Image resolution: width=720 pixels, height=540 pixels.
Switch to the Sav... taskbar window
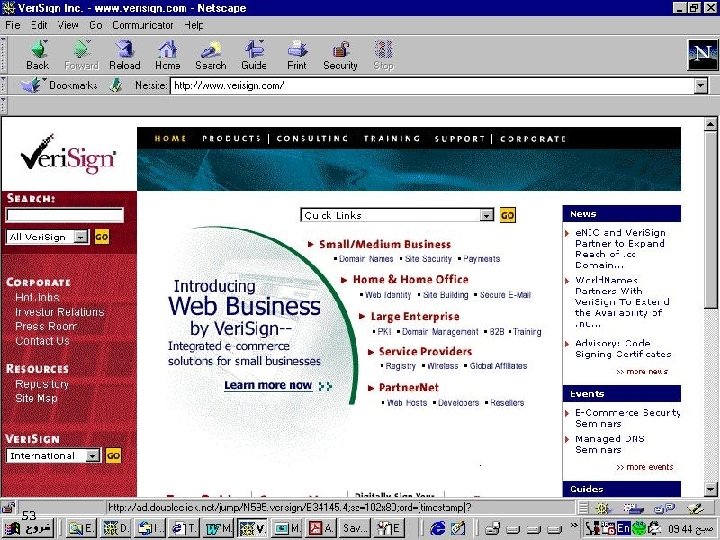[x=354, y=528]
